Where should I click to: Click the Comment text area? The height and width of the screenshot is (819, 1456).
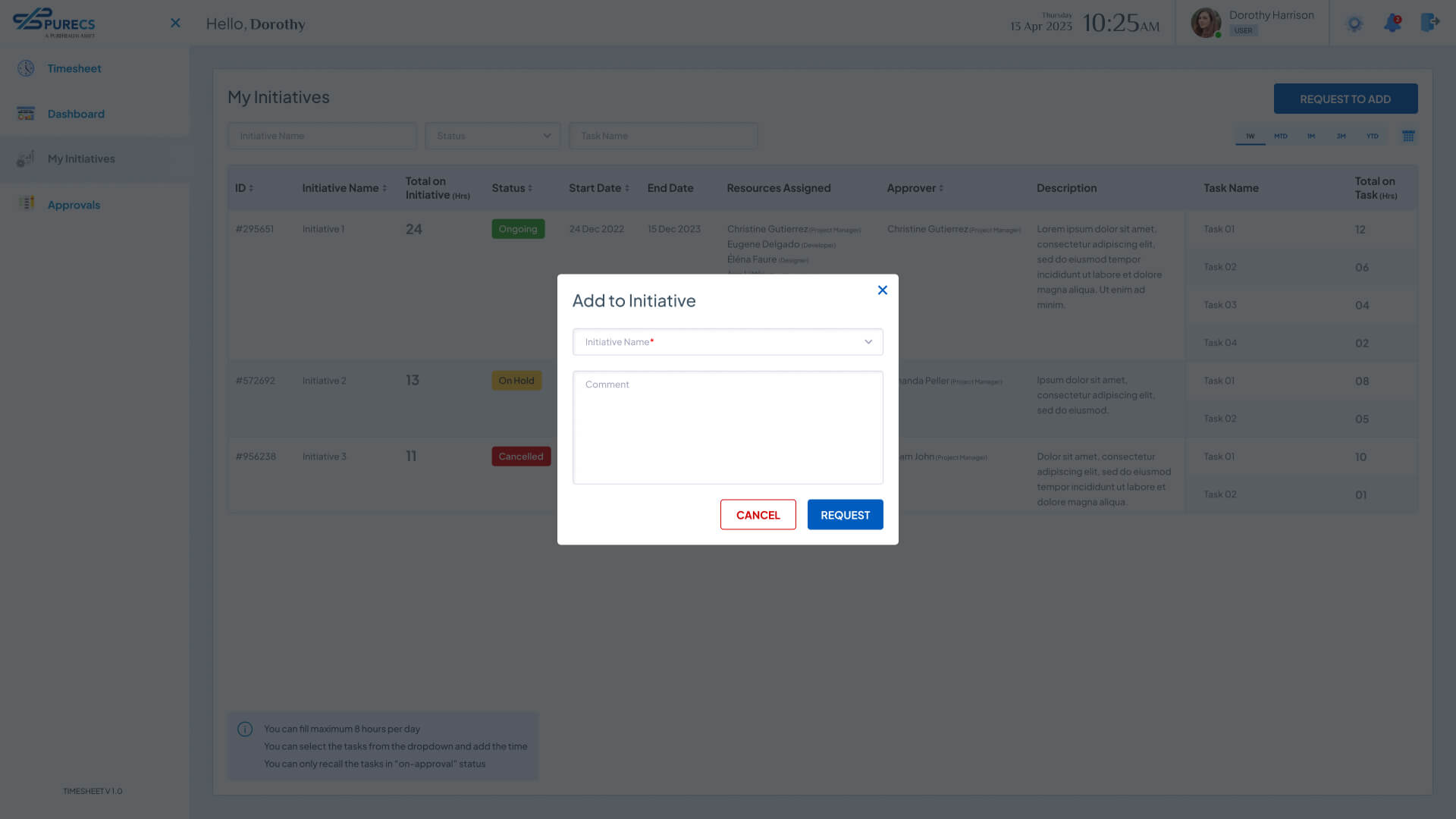pos(727,427)
